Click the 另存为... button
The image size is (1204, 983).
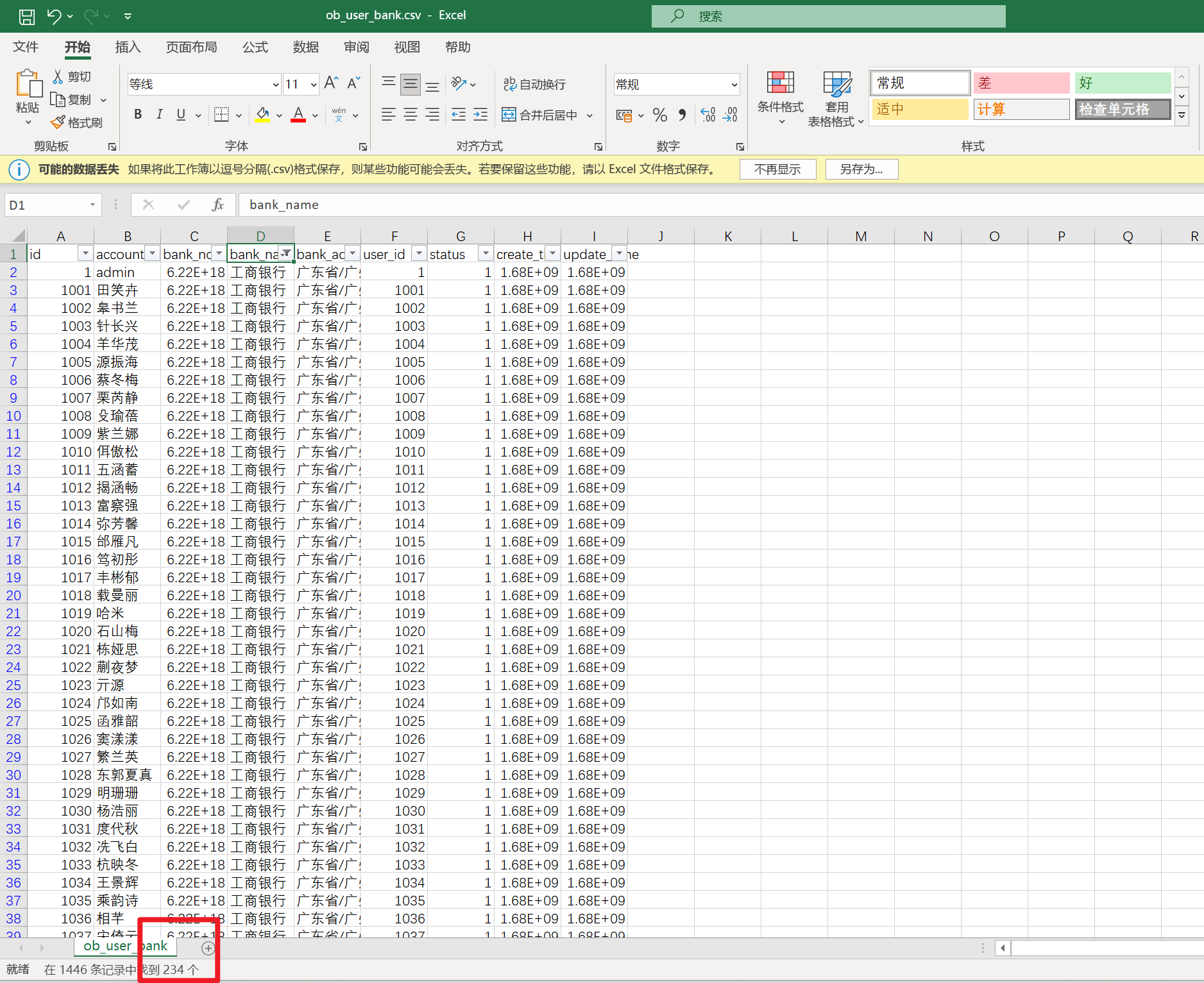pos(861,169)
